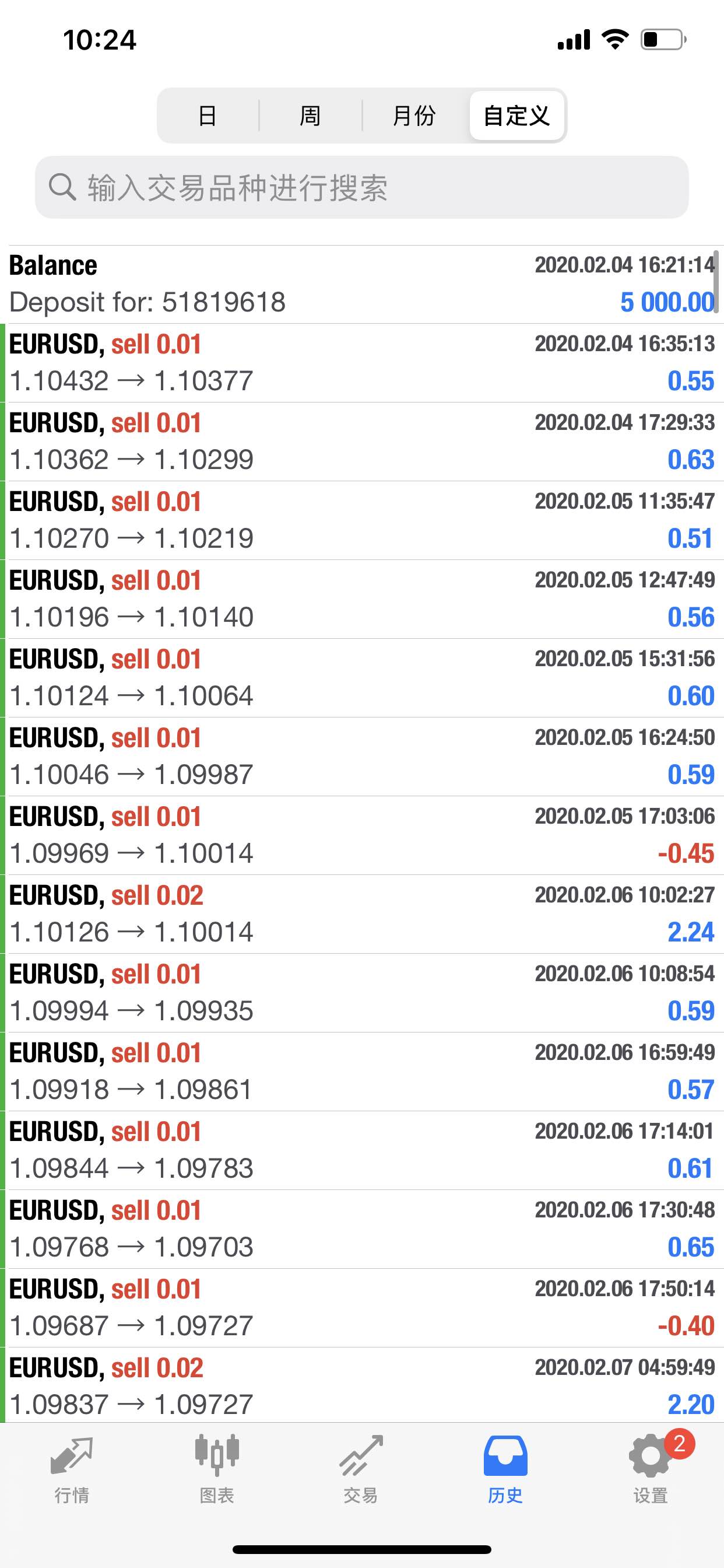Expand EURUSD sell 0.02 trade with profit 2.24

pos(362,914)
